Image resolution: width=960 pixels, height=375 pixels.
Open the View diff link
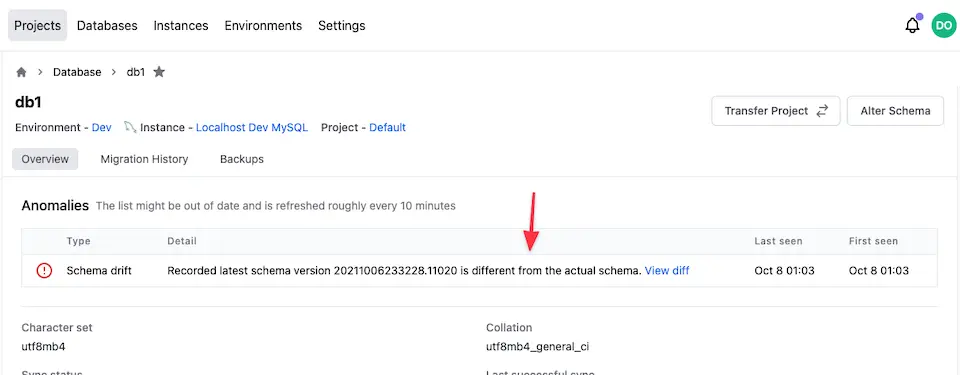click(x=667, y=270)
